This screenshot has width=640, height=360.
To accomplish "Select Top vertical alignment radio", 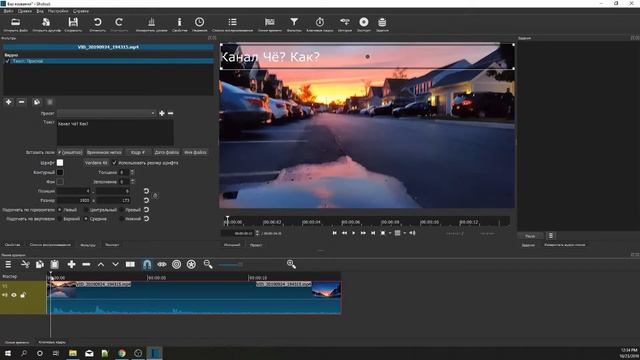I will coord(60,219).
